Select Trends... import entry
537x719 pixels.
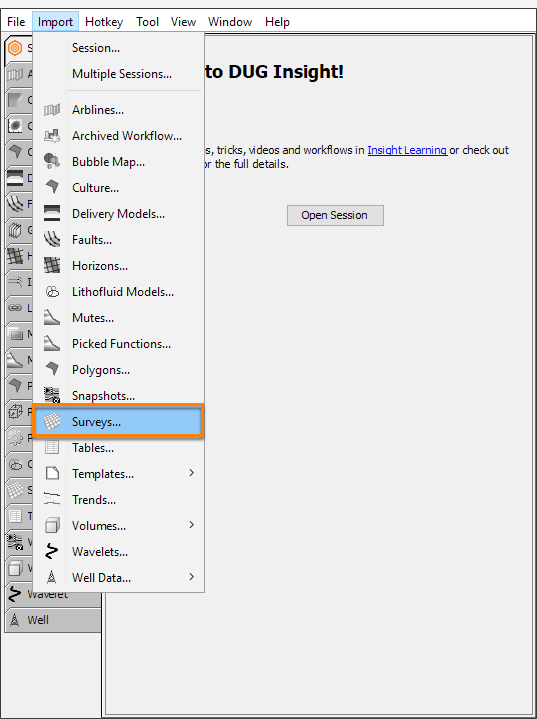(x=94, y=500)
